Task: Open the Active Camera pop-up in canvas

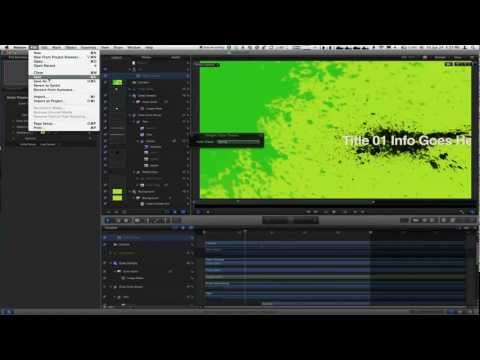Action: coord(207,65)
